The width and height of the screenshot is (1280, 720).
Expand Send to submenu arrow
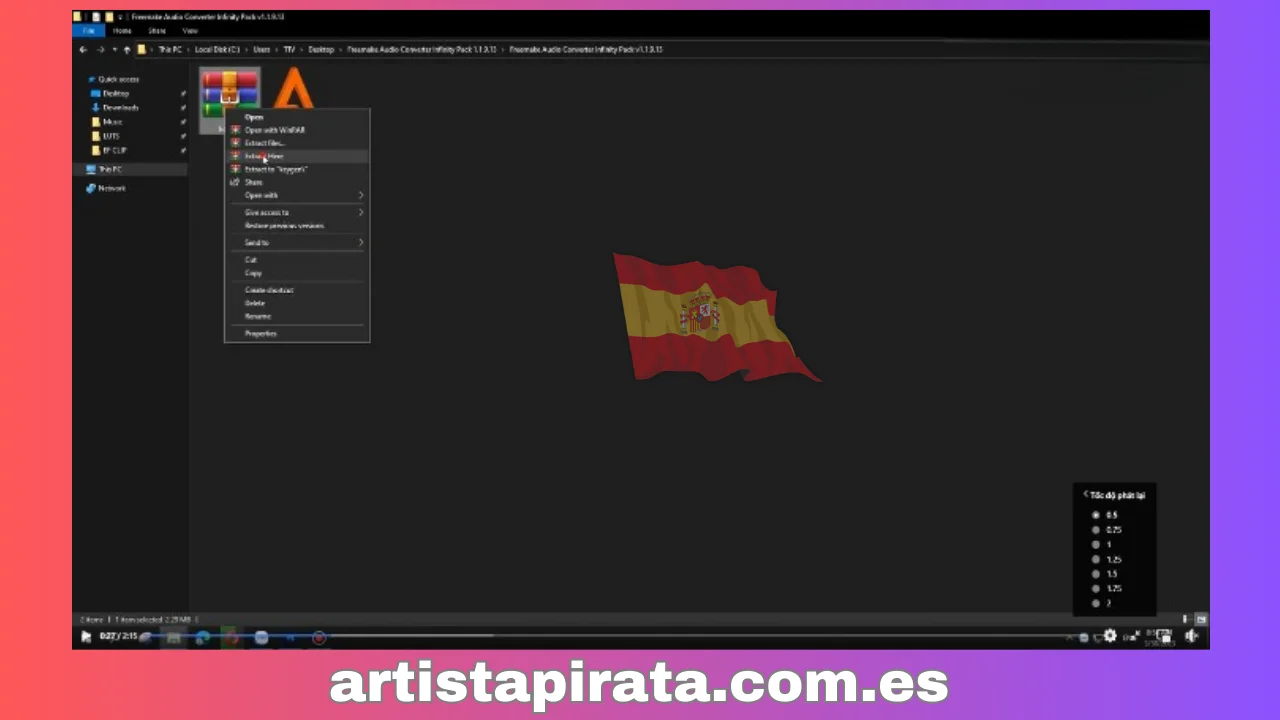[x=361, y=242]
